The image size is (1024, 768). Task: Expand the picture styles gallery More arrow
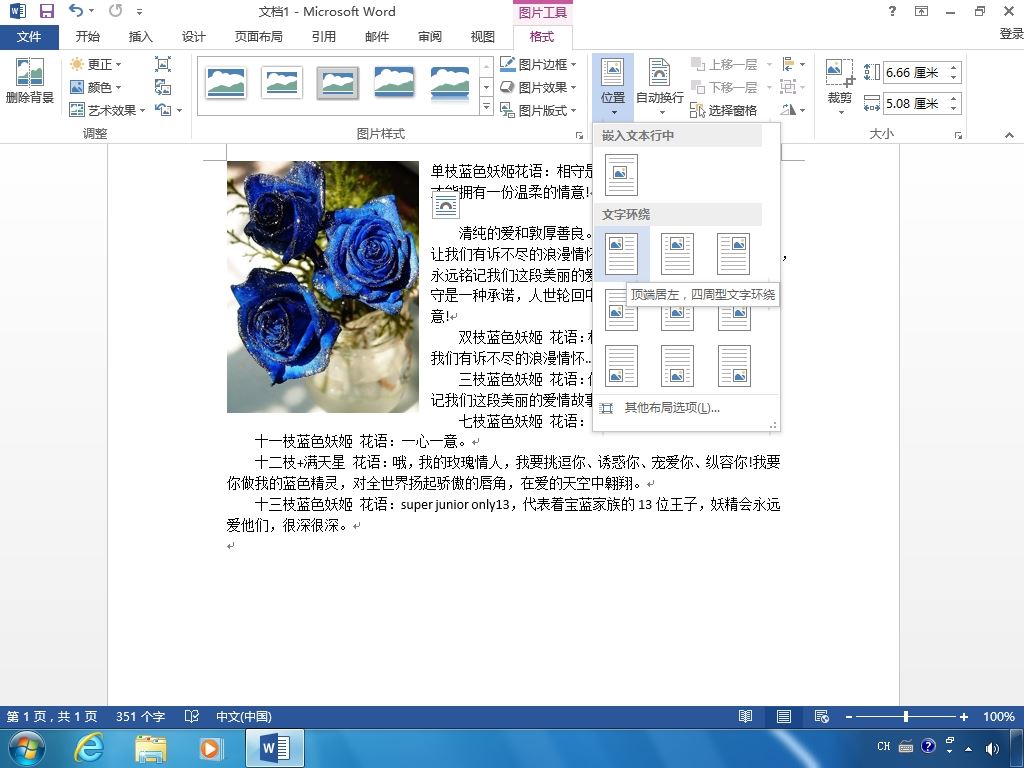486,106
